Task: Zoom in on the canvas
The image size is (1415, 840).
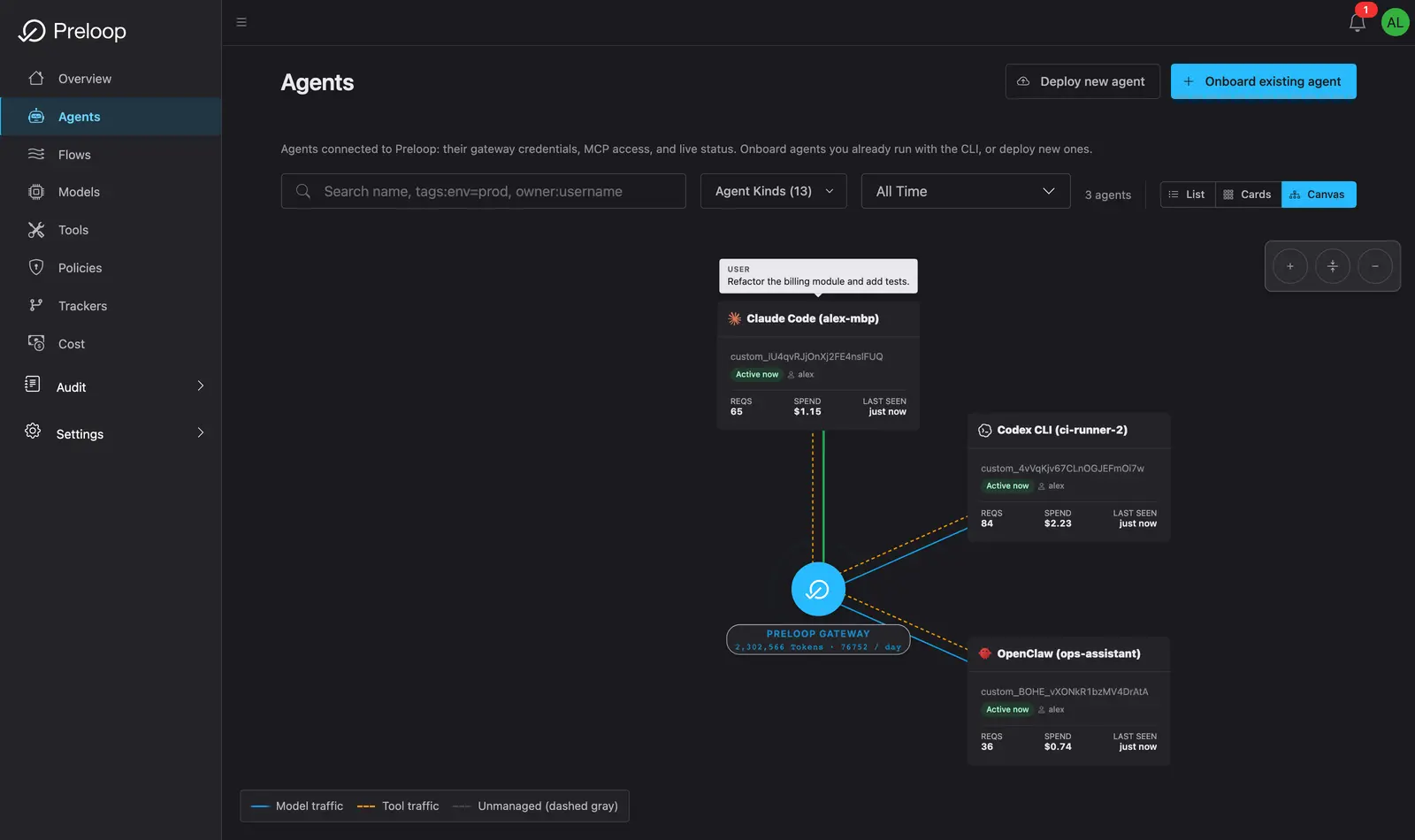Action: pyautogui.click(x=1290, y=266)
